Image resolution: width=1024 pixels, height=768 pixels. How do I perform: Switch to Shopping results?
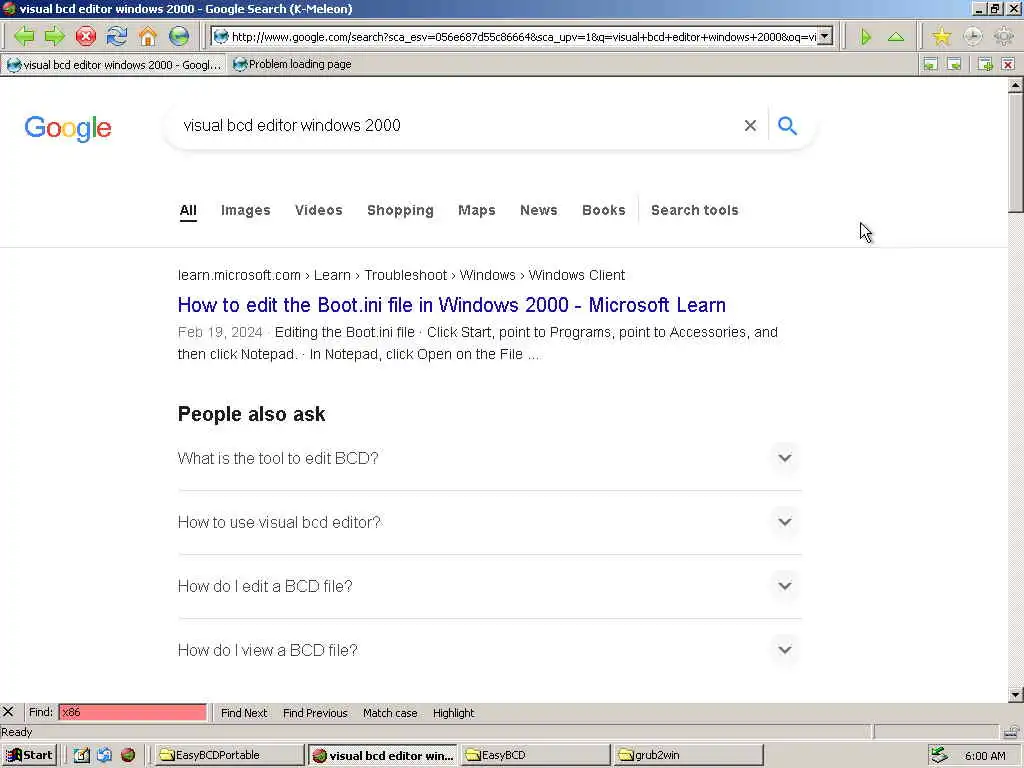pos(400,210)
